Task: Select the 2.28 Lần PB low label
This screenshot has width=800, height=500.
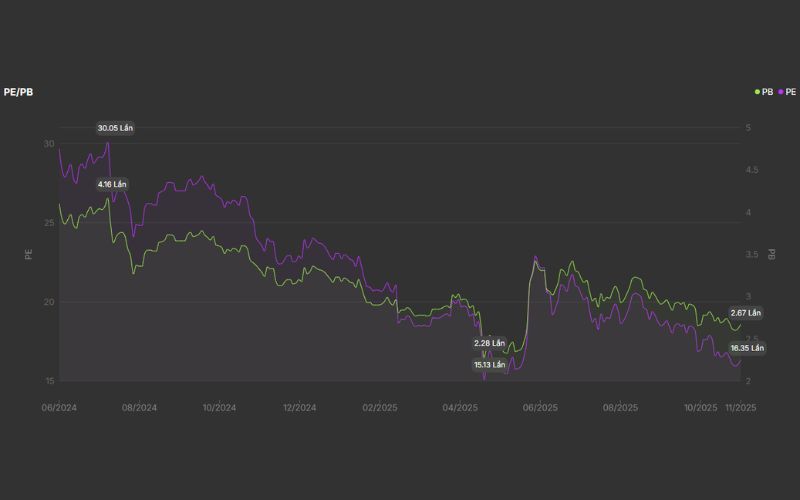Action: (x=489, y=343)
